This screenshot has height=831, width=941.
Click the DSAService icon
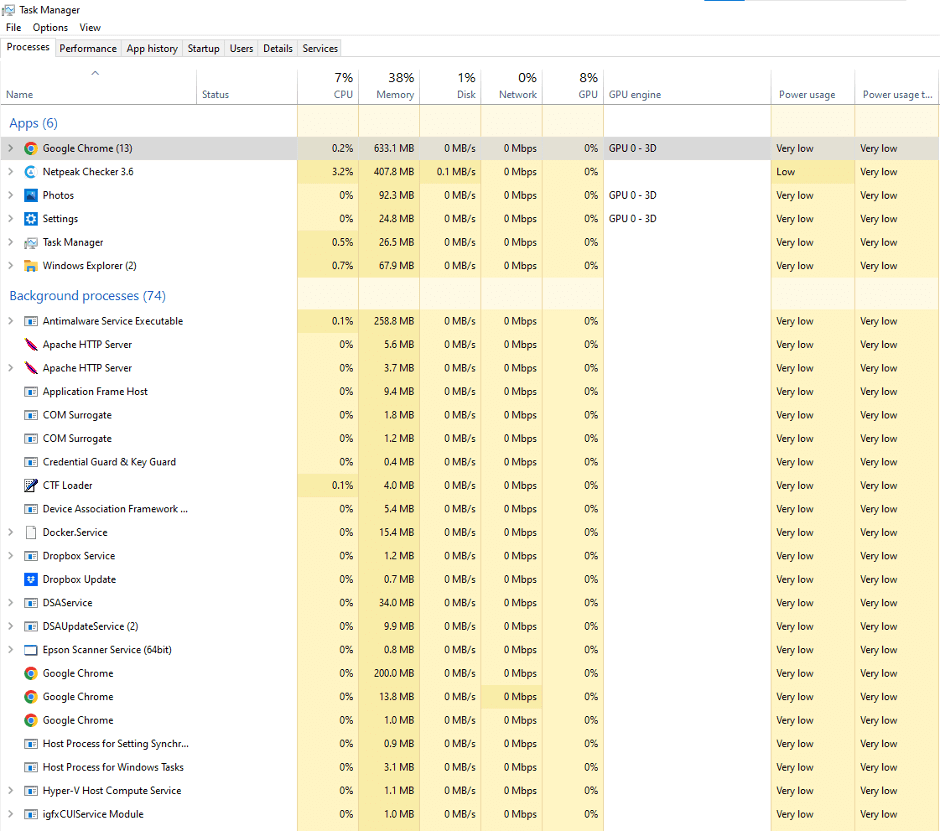[x=31, y=603]
